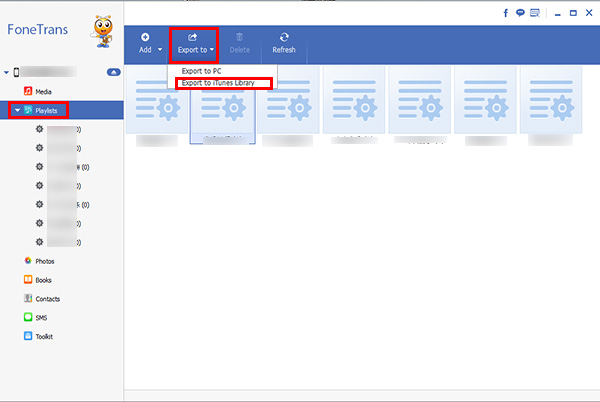This screenshot has height=402, width=600.
Task: Select the sixth playlist thumbnail
Action: (485, 100)
